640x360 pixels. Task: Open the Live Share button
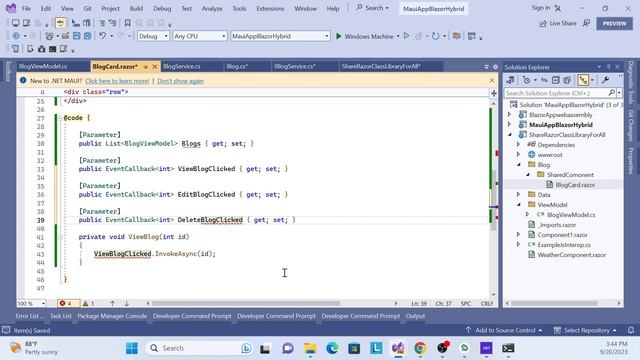pyautogui.click(x=558, y=23)
